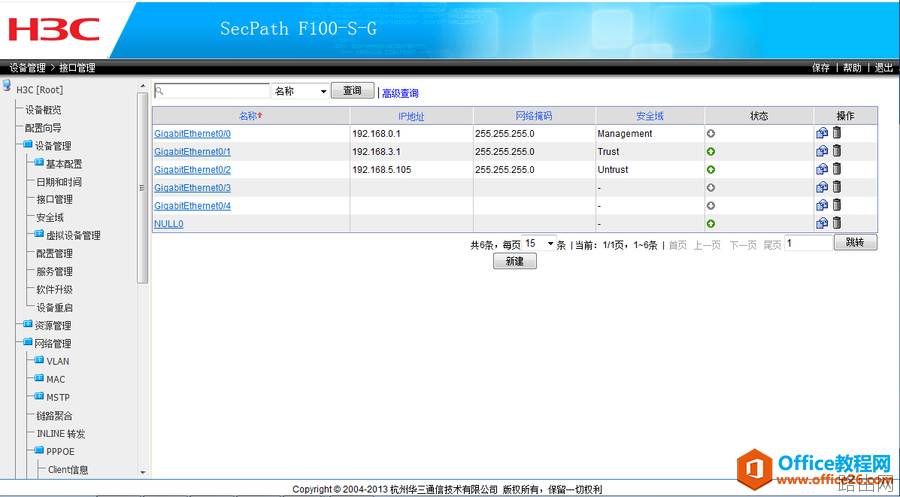Expand the VLAN tree node
The height and width of the screenshot is (497, 900).
click(x=39, y=360)
